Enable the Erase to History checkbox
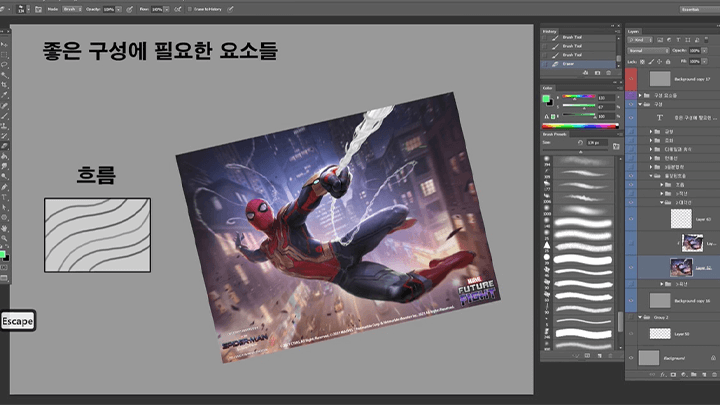This screenshot has height=405, width=720. (x=190, y=9)
